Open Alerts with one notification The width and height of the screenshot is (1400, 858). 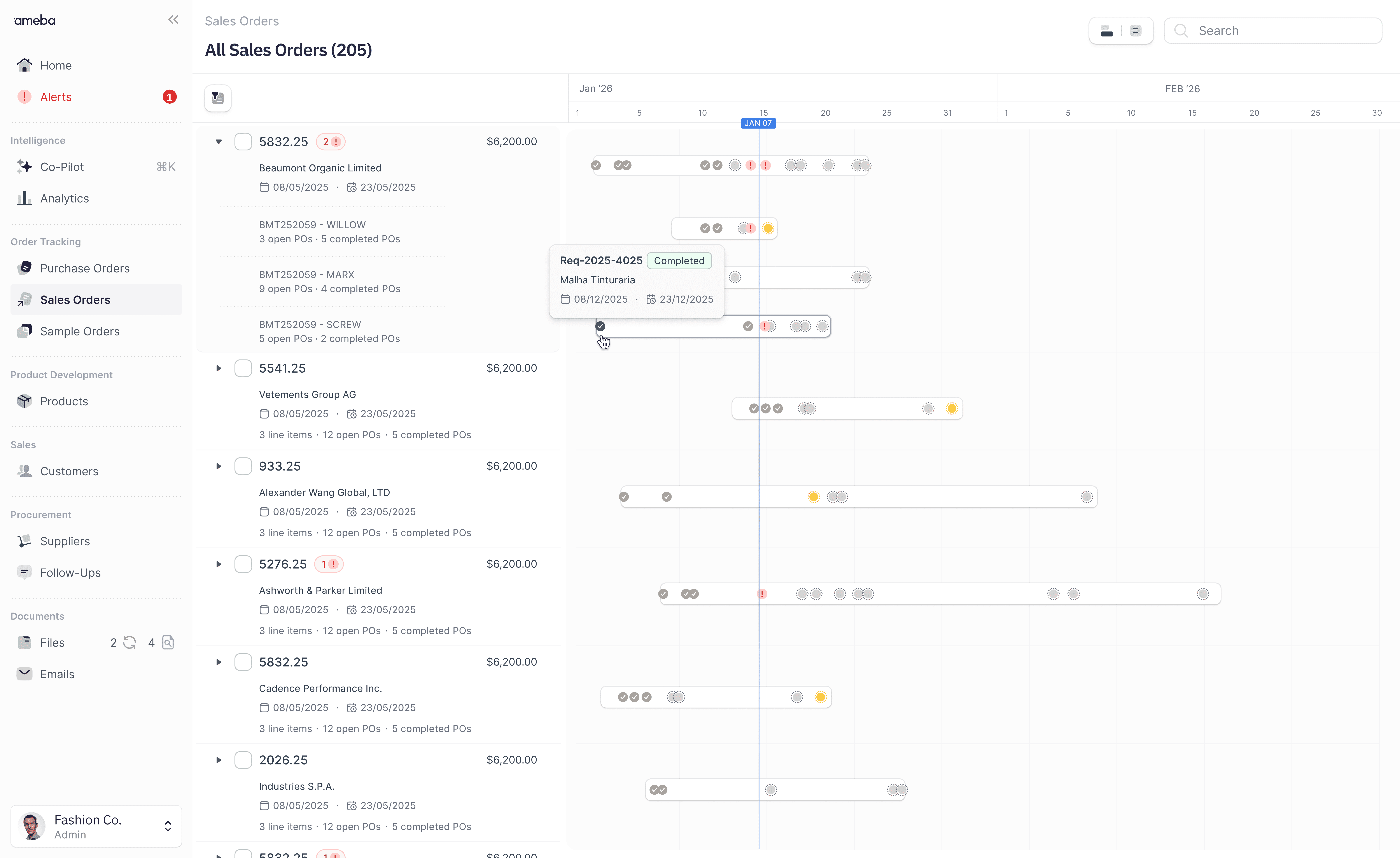[56, 96]
